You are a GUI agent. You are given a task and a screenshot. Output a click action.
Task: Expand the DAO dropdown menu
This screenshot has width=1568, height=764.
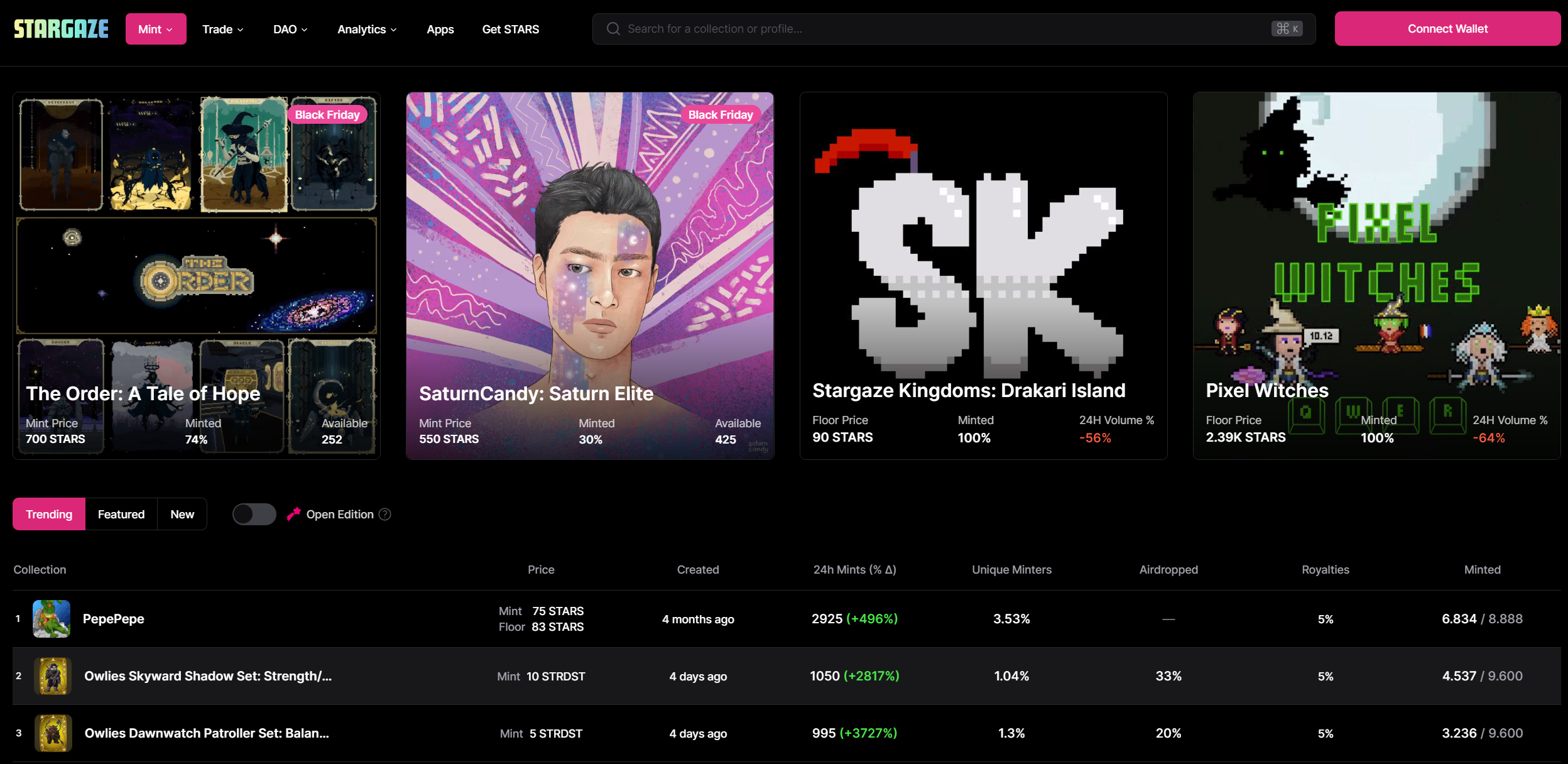(x=290, y=29)
